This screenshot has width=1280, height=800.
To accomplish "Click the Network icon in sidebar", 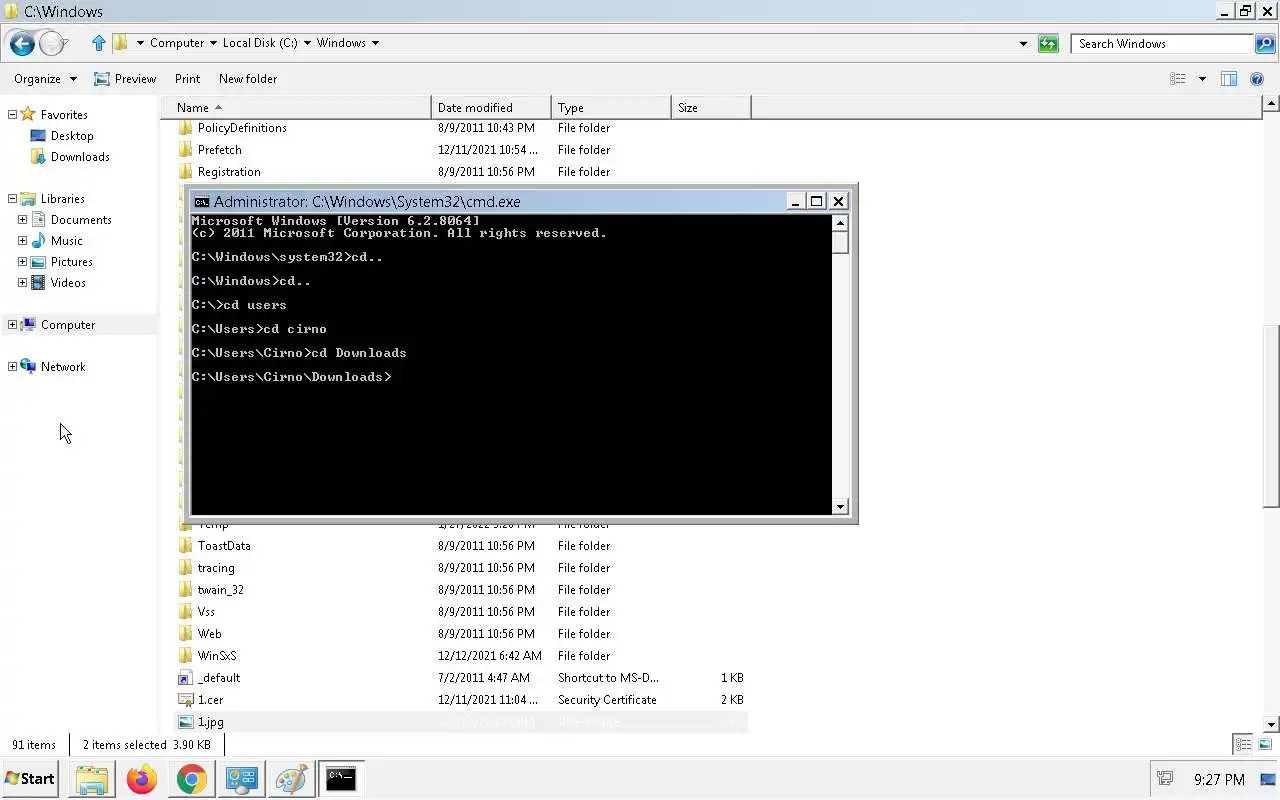I will (28, 367).
